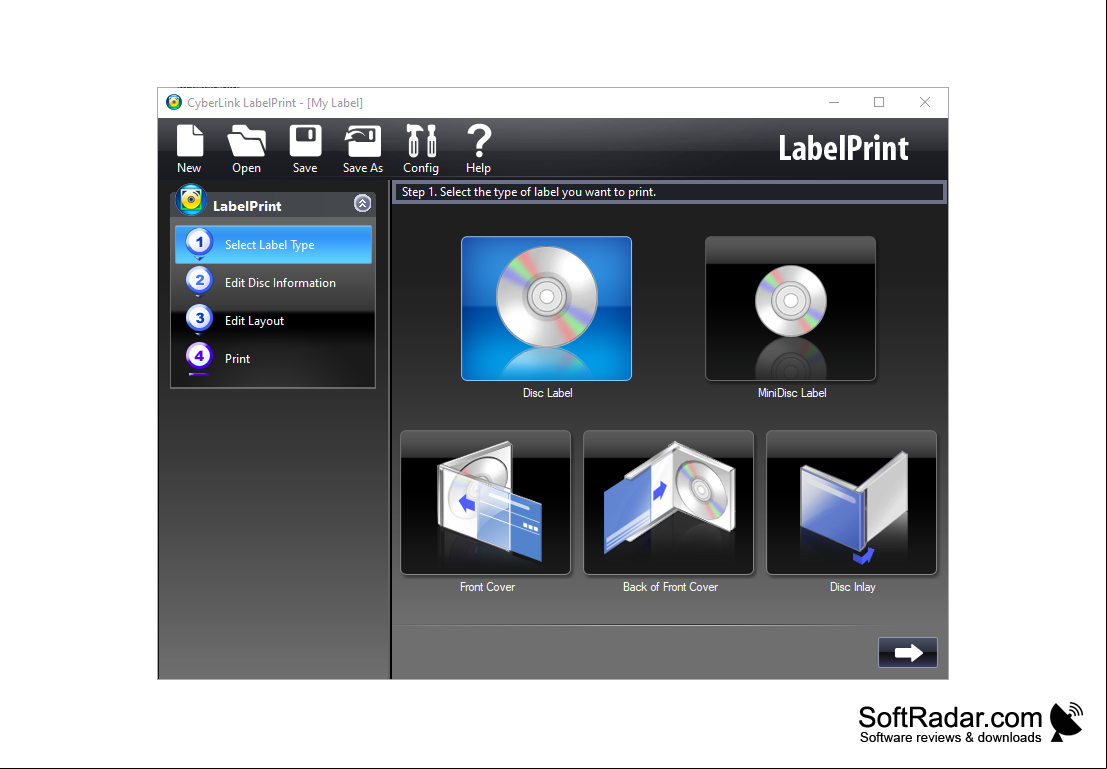Click the 'MiniDisc Label' caption text
1107x769 pixels.
792,393
